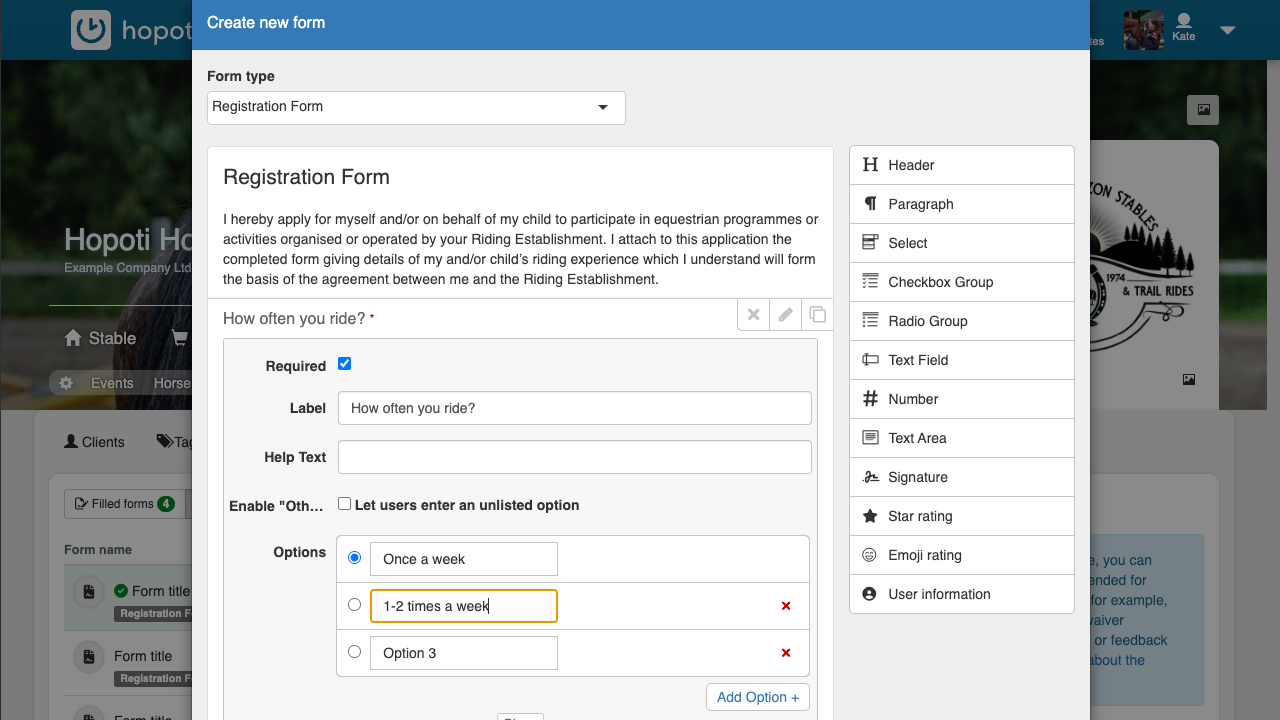Remove Option 3 with red X

point(786,653)
